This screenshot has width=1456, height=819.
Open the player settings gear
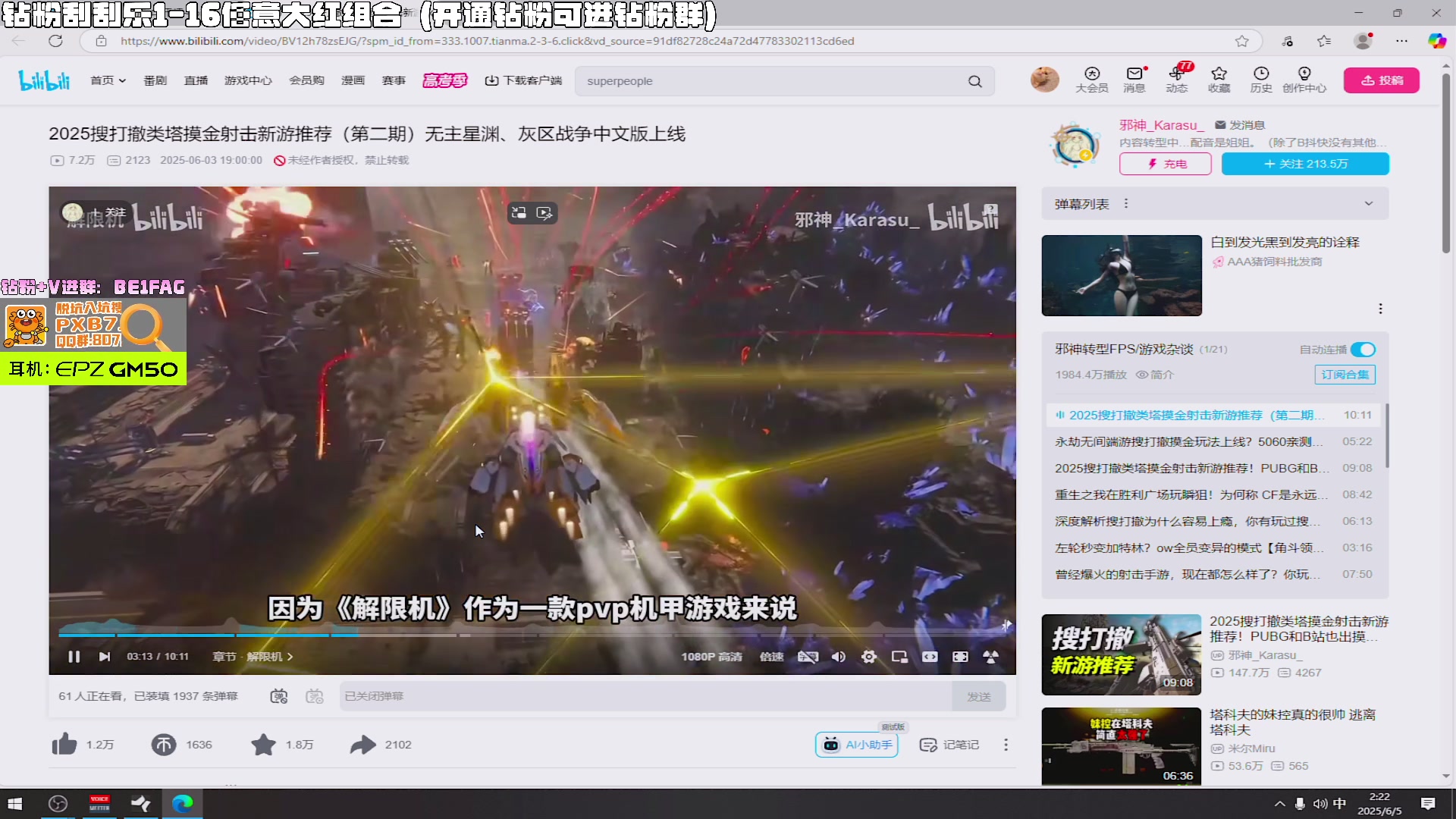point(869,657)
